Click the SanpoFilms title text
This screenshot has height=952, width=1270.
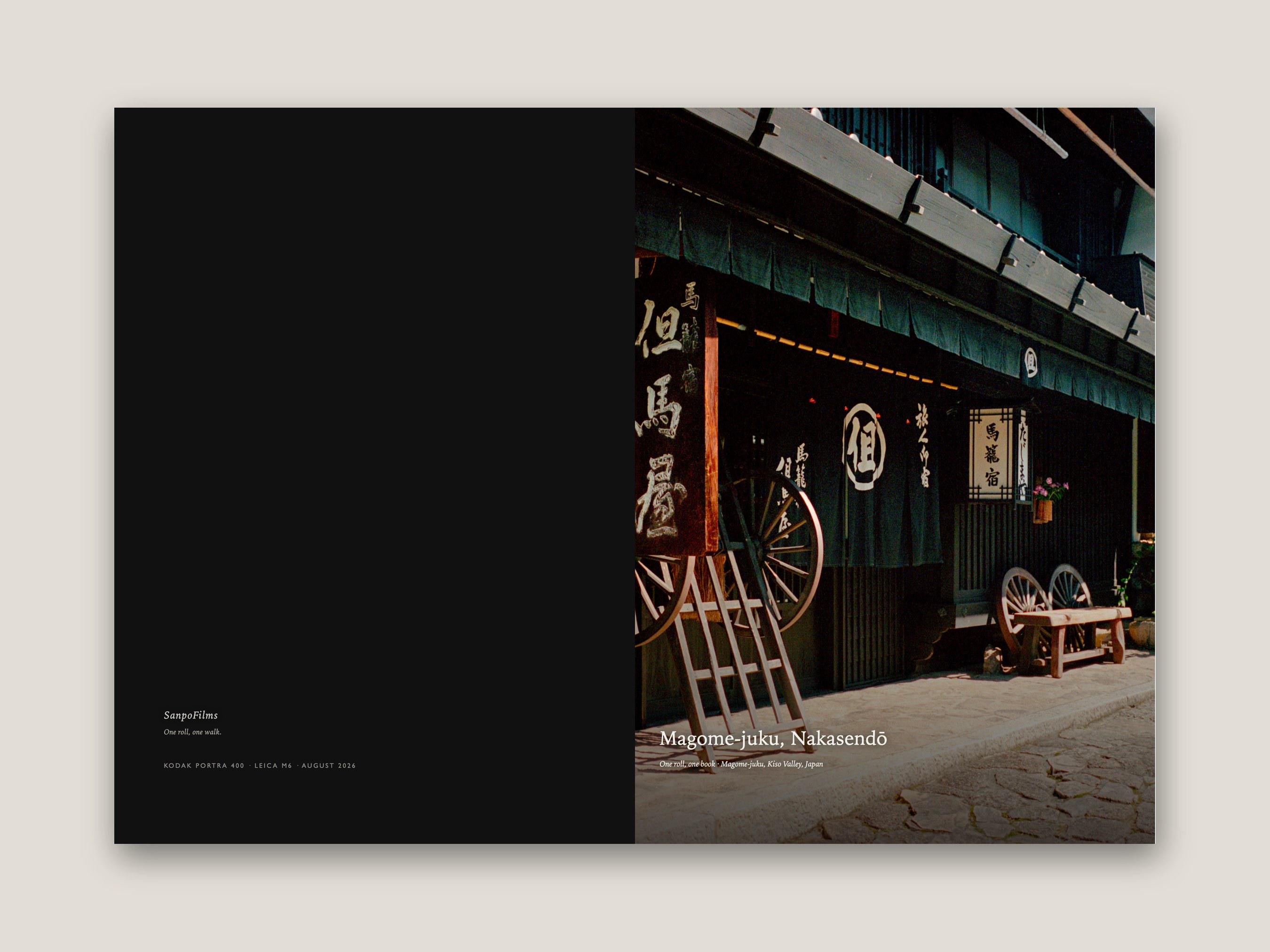coord(190,715)
